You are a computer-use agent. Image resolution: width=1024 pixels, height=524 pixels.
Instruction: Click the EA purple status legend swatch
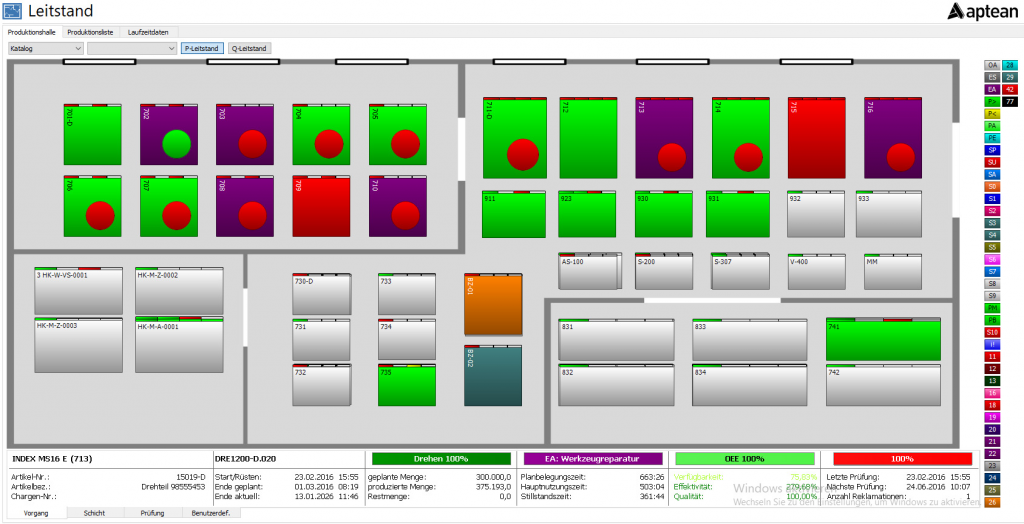[992, 89]
